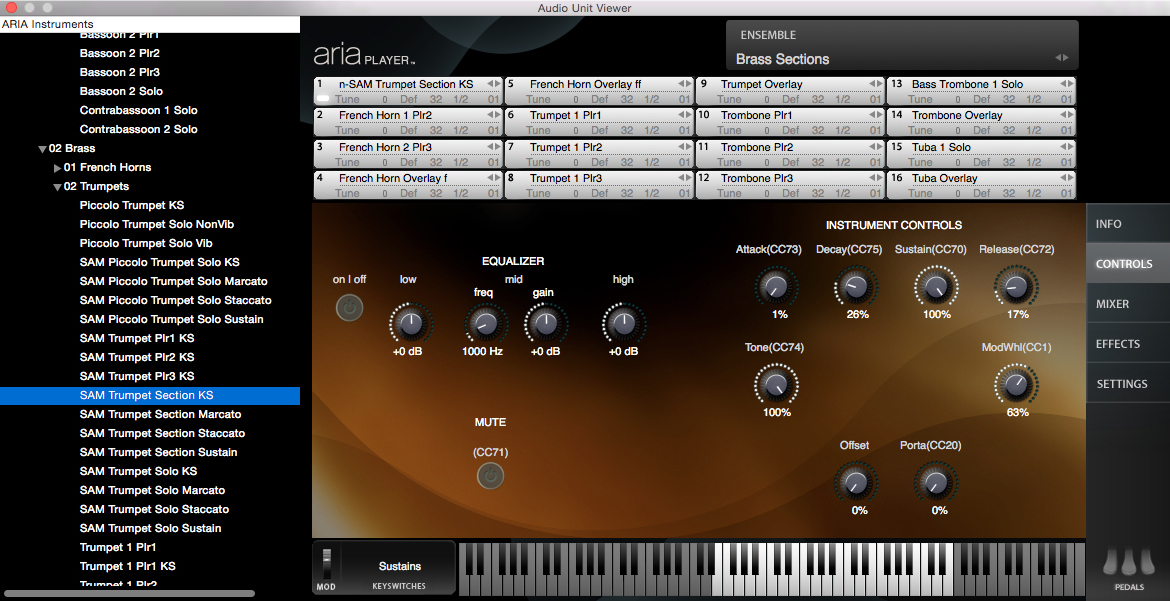This screenshot has height=601, width=1170.
Task: Click the Porta (CC20) knob
Action: tap(936, 483)
